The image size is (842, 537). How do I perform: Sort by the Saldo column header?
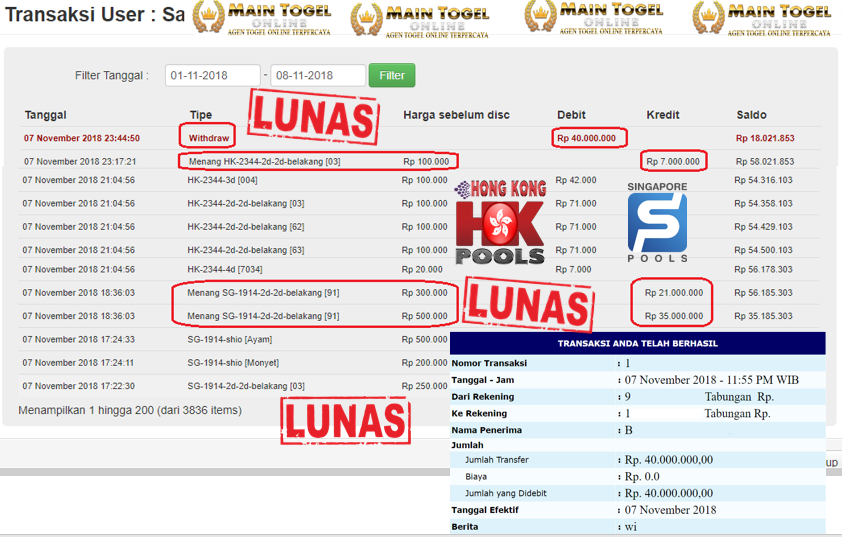tap(751, 115)
